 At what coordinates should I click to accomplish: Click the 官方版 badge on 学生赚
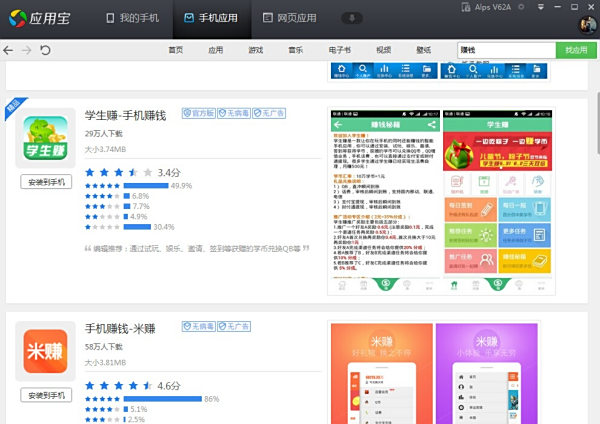199,113
